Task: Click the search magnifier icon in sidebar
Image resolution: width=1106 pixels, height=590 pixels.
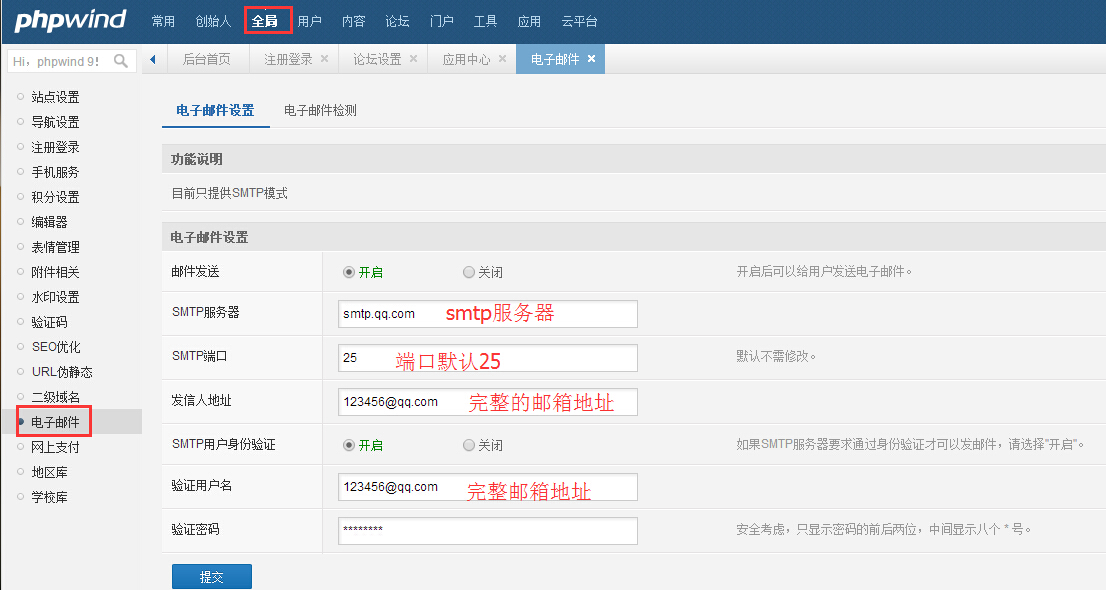Action: 121,61
